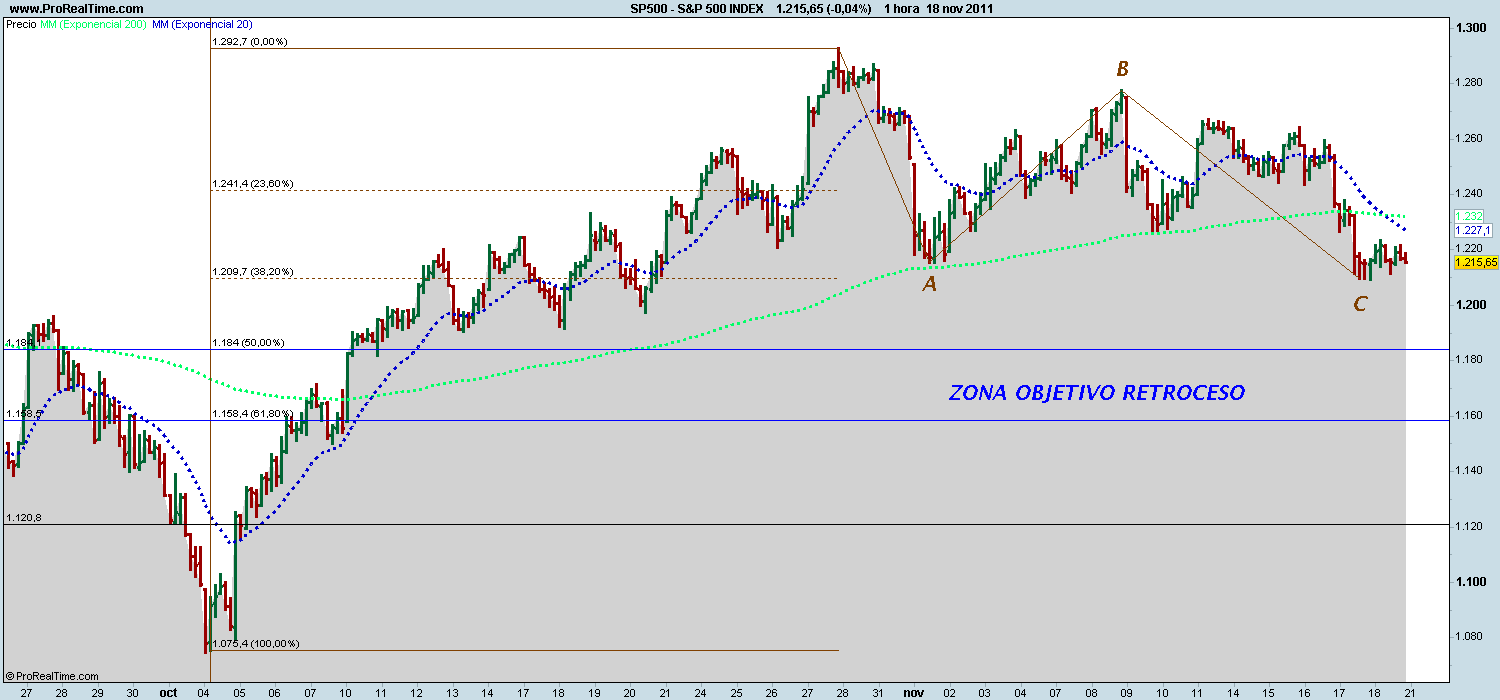1500x700 pixels.
Task: Click Fibonacci label 1.292,7 (0,00%)
Action: click(x=250, y=42)
